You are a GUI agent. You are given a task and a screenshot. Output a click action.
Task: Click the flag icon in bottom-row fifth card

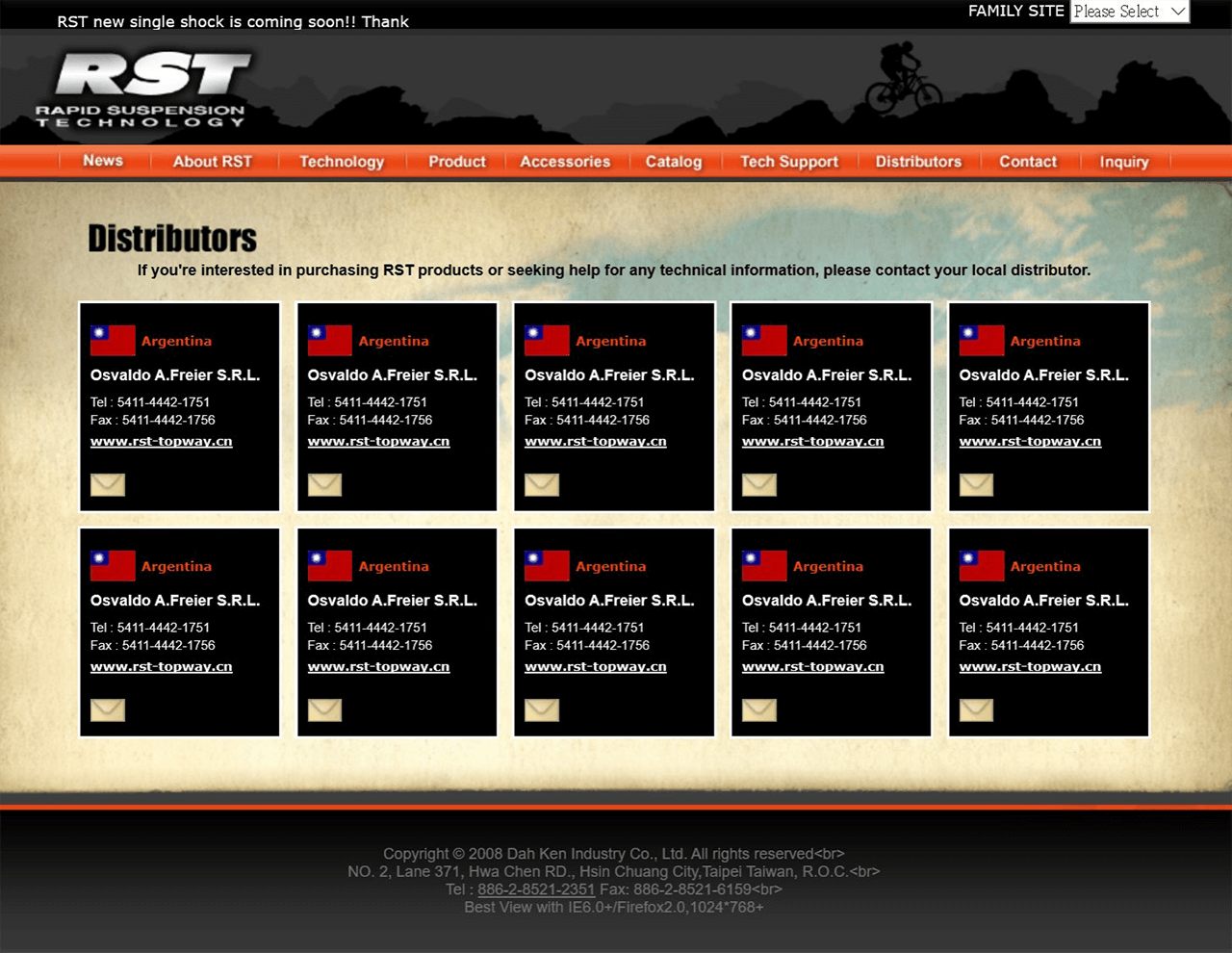click(x=982, y=566)
